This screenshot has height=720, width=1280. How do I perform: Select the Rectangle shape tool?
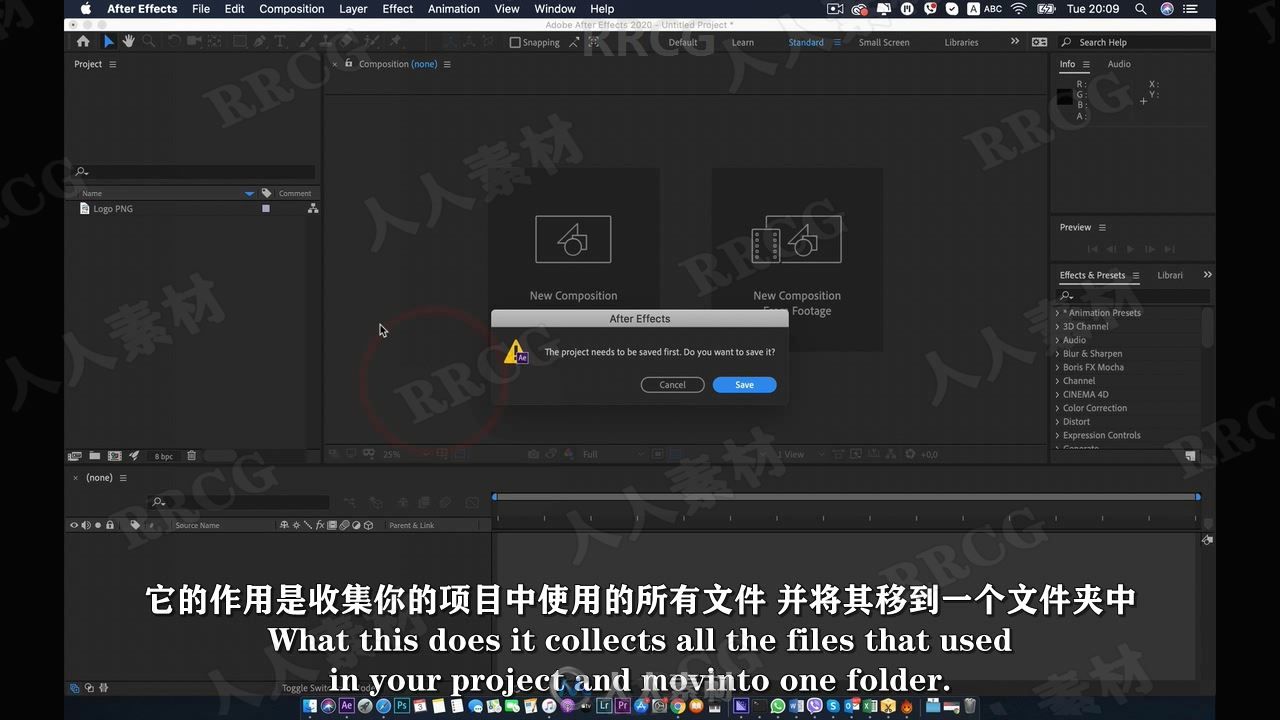coord(240,42)
